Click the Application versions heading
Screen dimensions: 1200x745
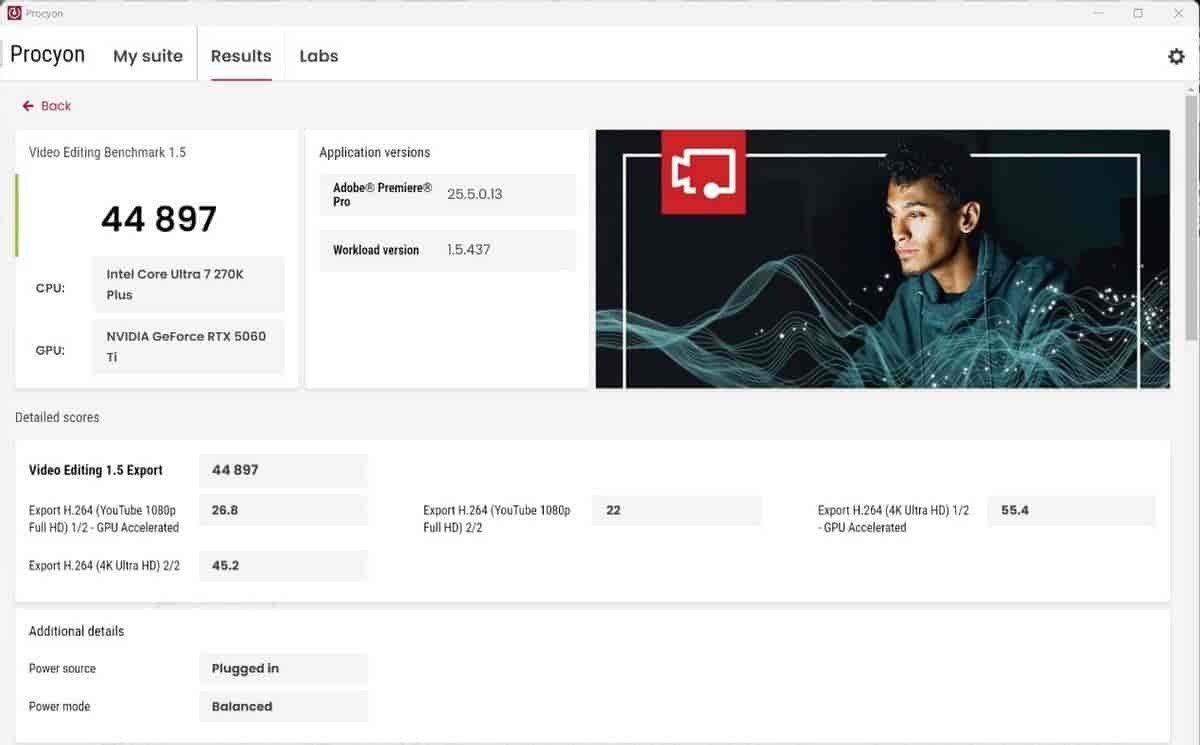pyautogui.click(x=375, y=153)
